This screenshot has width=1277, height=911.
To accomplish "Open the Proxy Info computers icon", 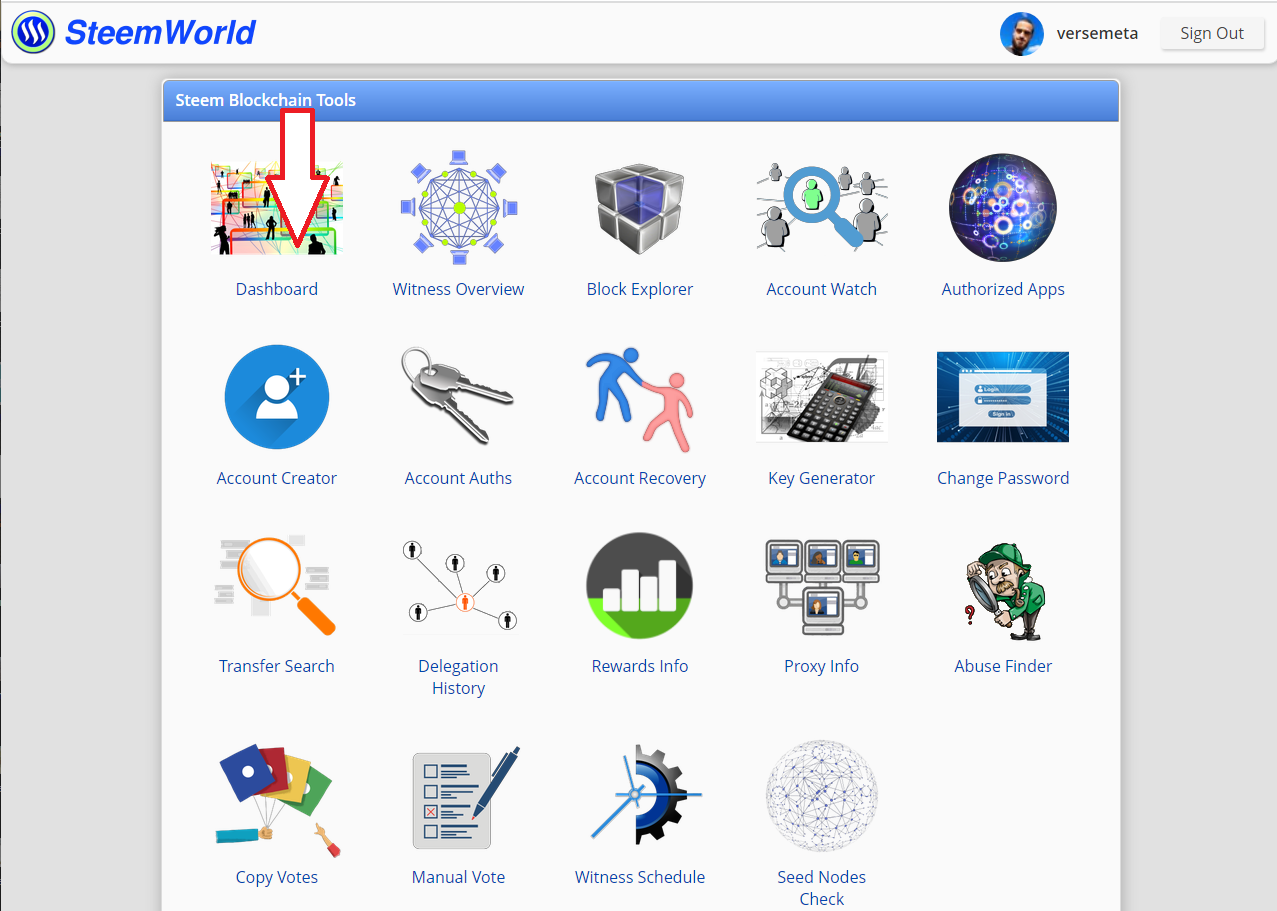I will [x=822, y=587].
